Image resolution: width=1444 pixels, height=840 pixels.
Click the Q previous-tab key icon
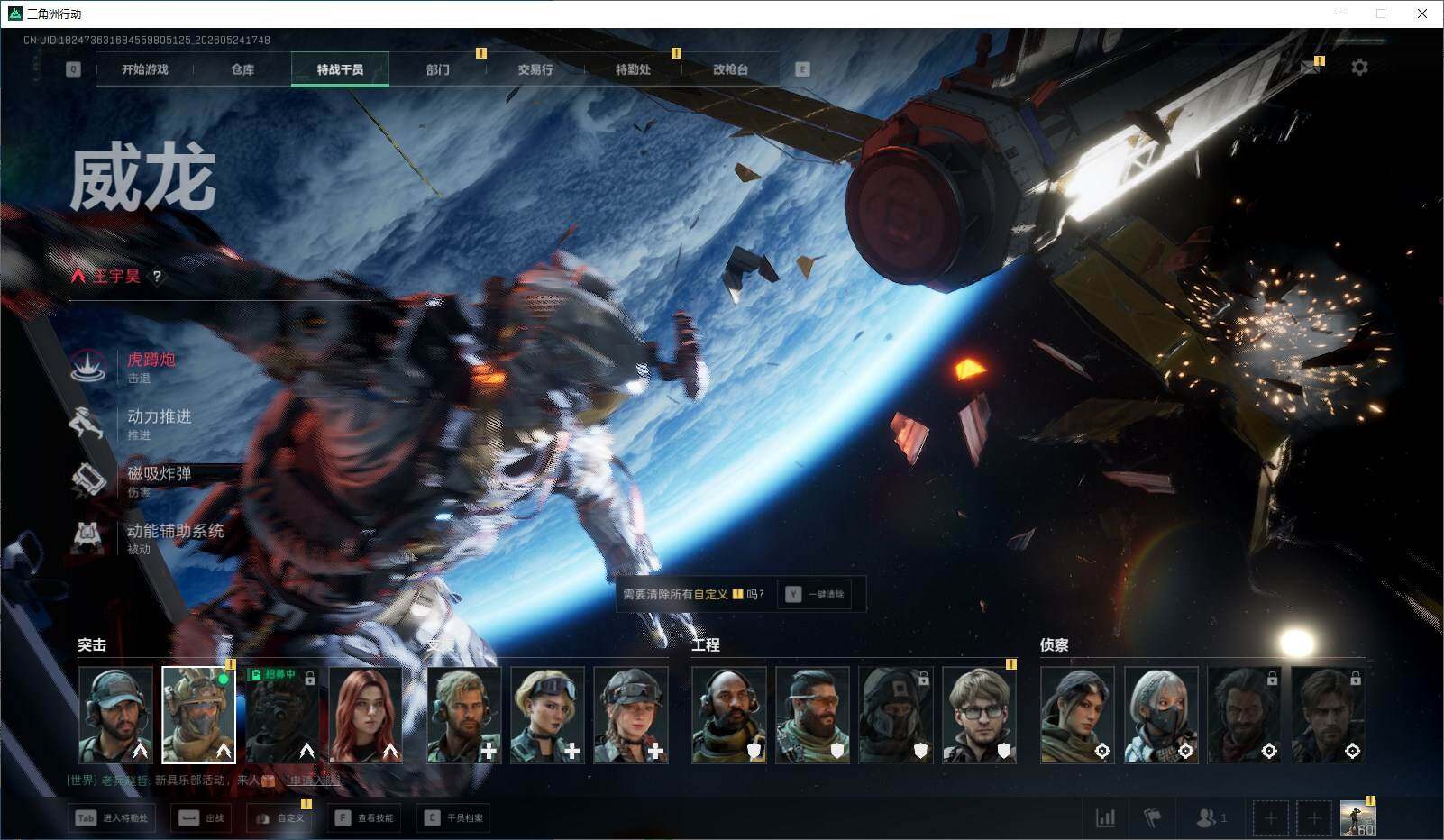tap(73, 69)
